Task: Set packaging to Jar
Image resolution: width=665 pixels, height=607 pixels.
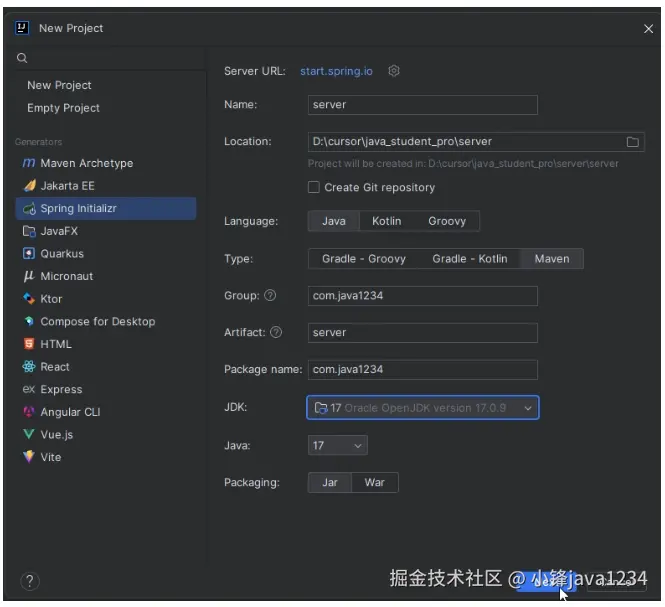Action: click(330, 482)
